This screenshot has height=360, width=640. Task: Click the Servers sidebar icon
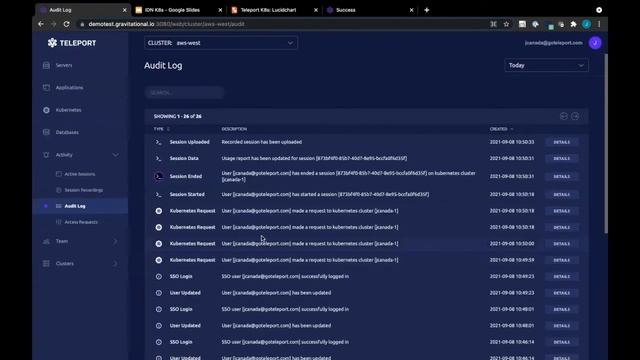click(x=46, y=65)
